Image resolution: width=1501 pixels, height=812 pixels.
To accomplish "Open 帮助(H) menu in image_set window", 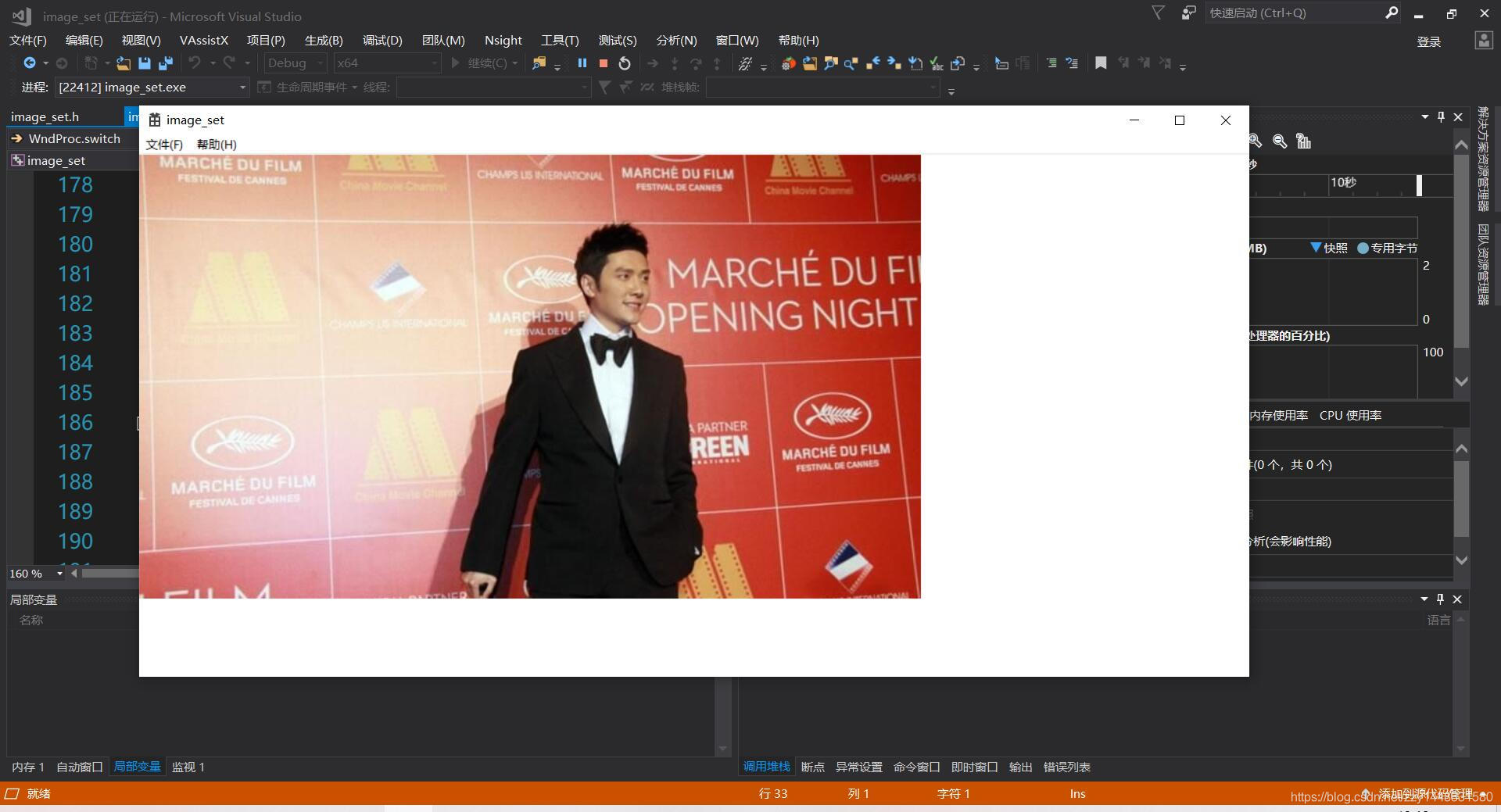I will click(217, 145).
